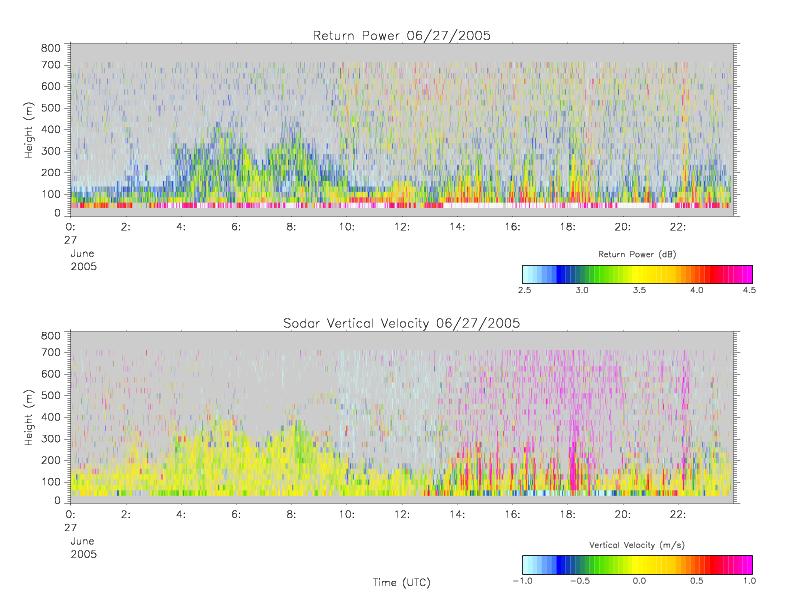Click the 500 height tick in Return Power plot
791x611 pixels.
tap(50, 108)
